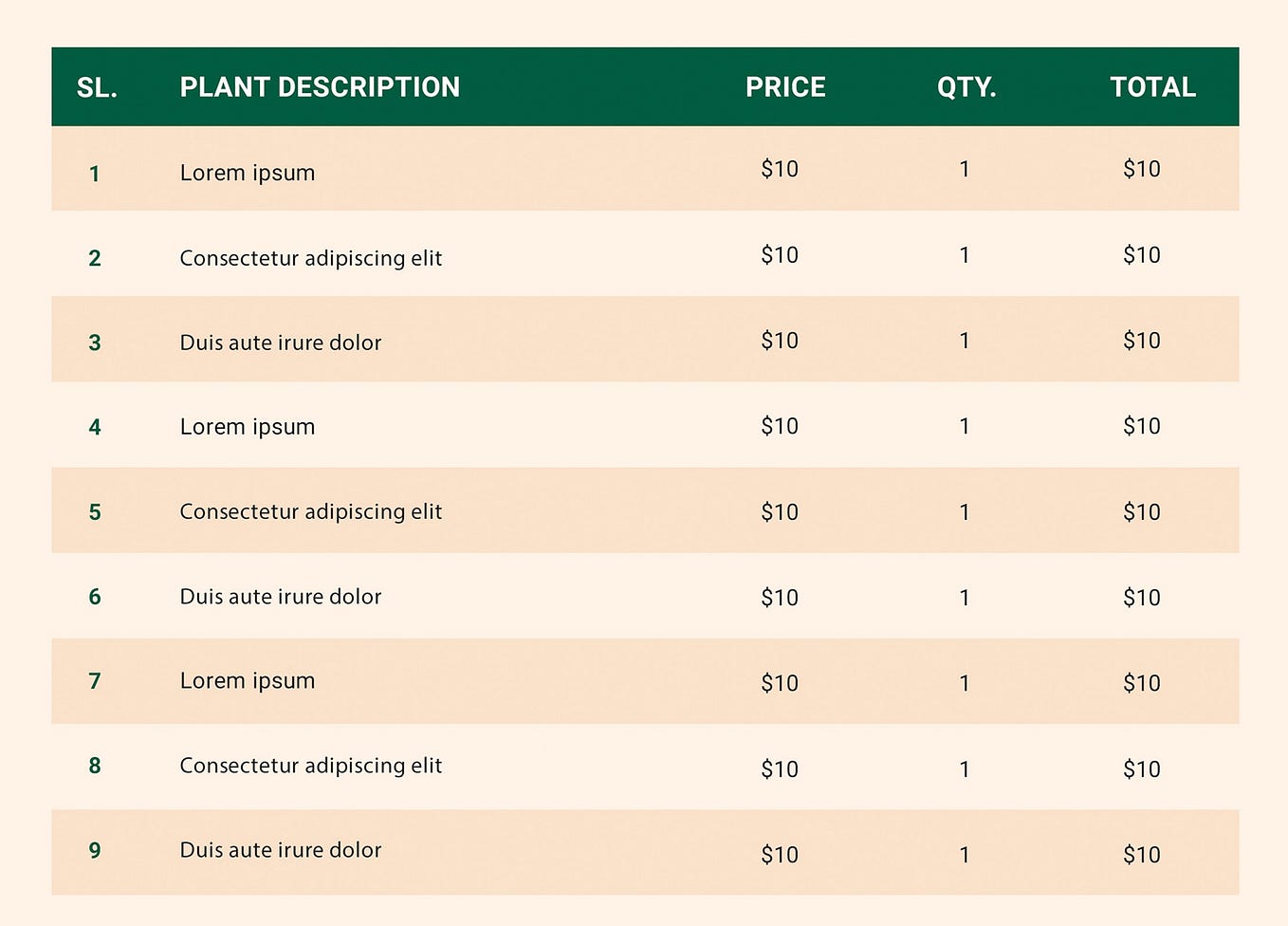
Task: Click the quantity value in row 6
Action: 965,598
